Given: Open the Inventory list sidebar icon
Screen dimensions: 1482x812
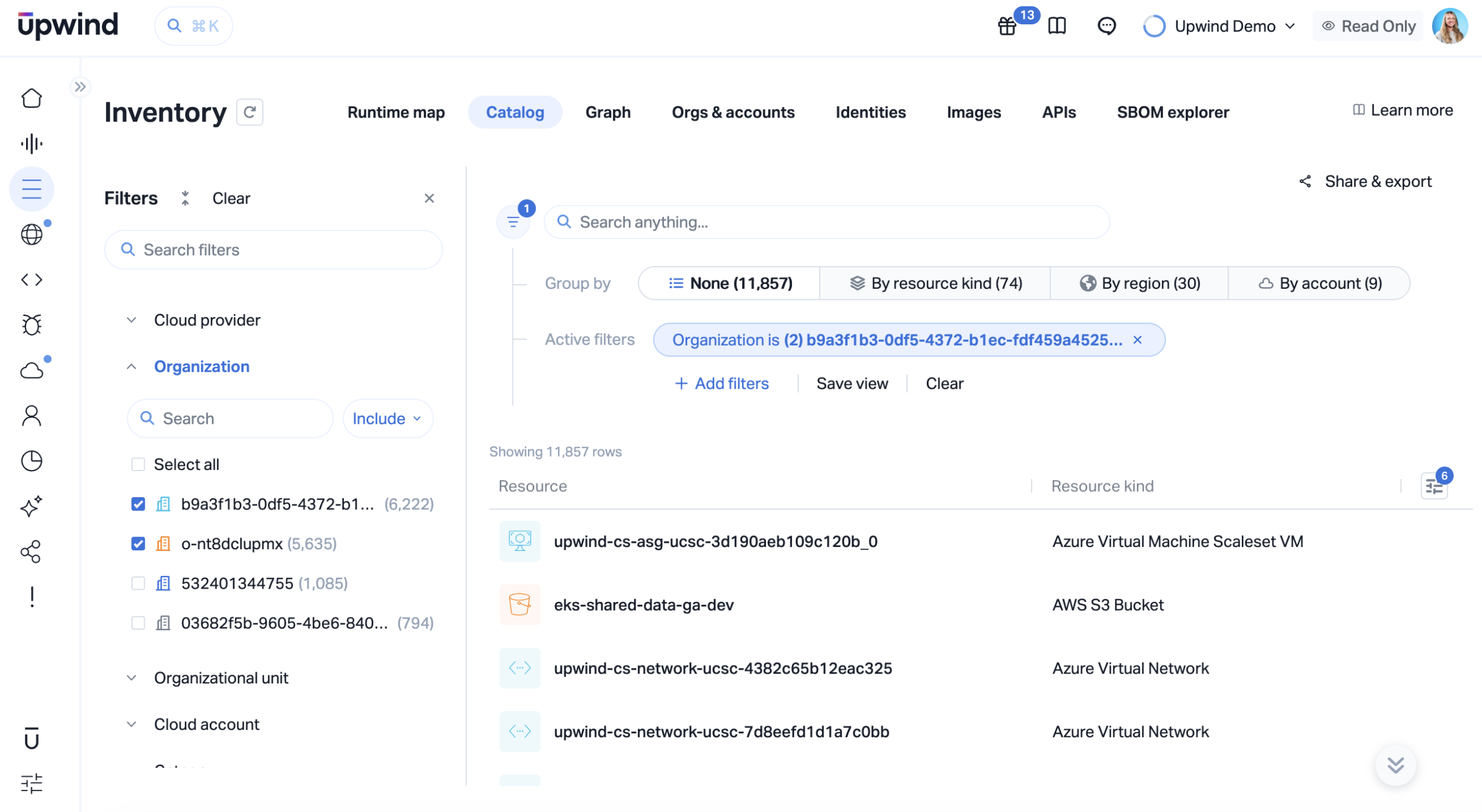Looking at the screenshot, I should click(32, 189).
